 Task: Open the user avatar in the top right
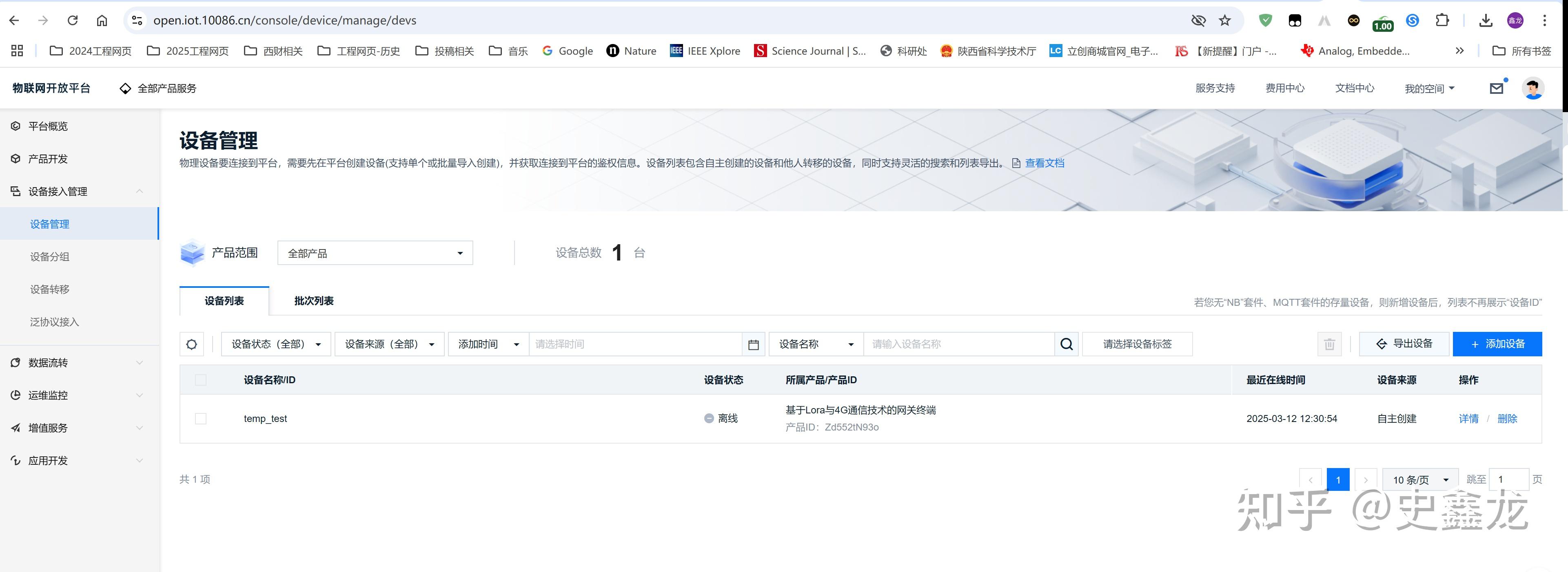1533,88
